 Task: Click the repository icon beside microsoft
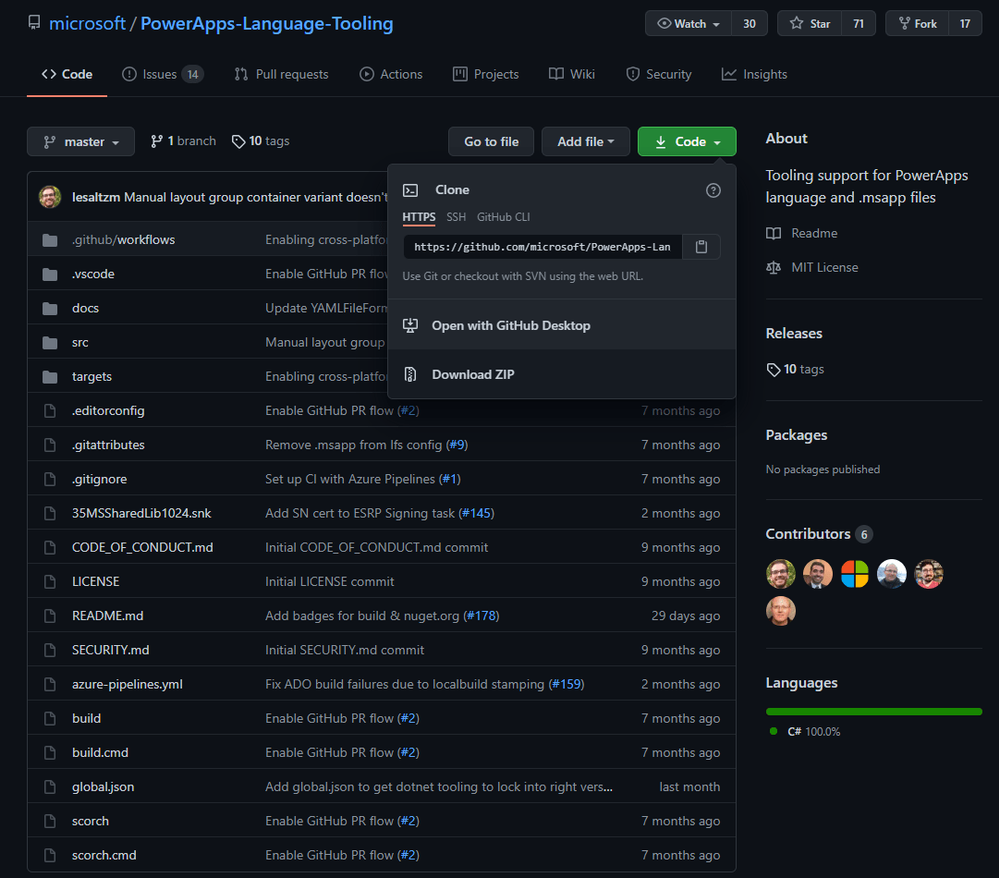[34, 23]
